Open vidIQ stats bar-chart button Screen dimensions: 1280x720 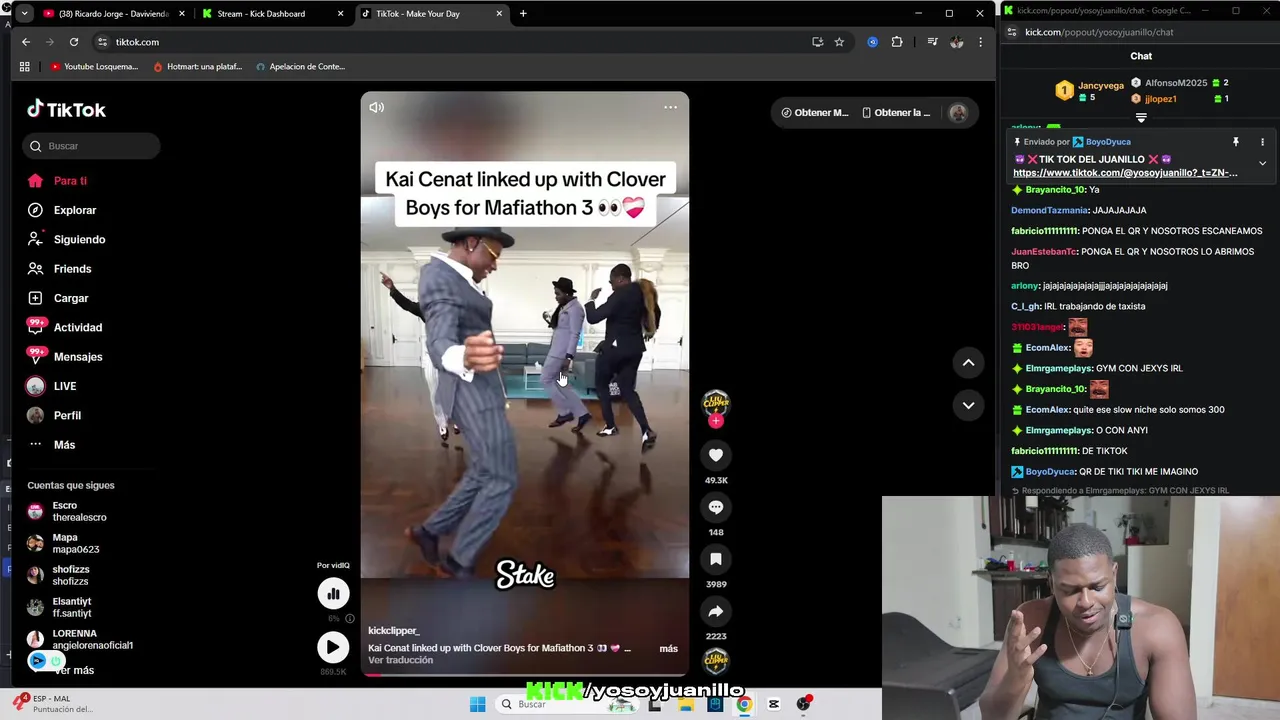(x=333, y=593)
